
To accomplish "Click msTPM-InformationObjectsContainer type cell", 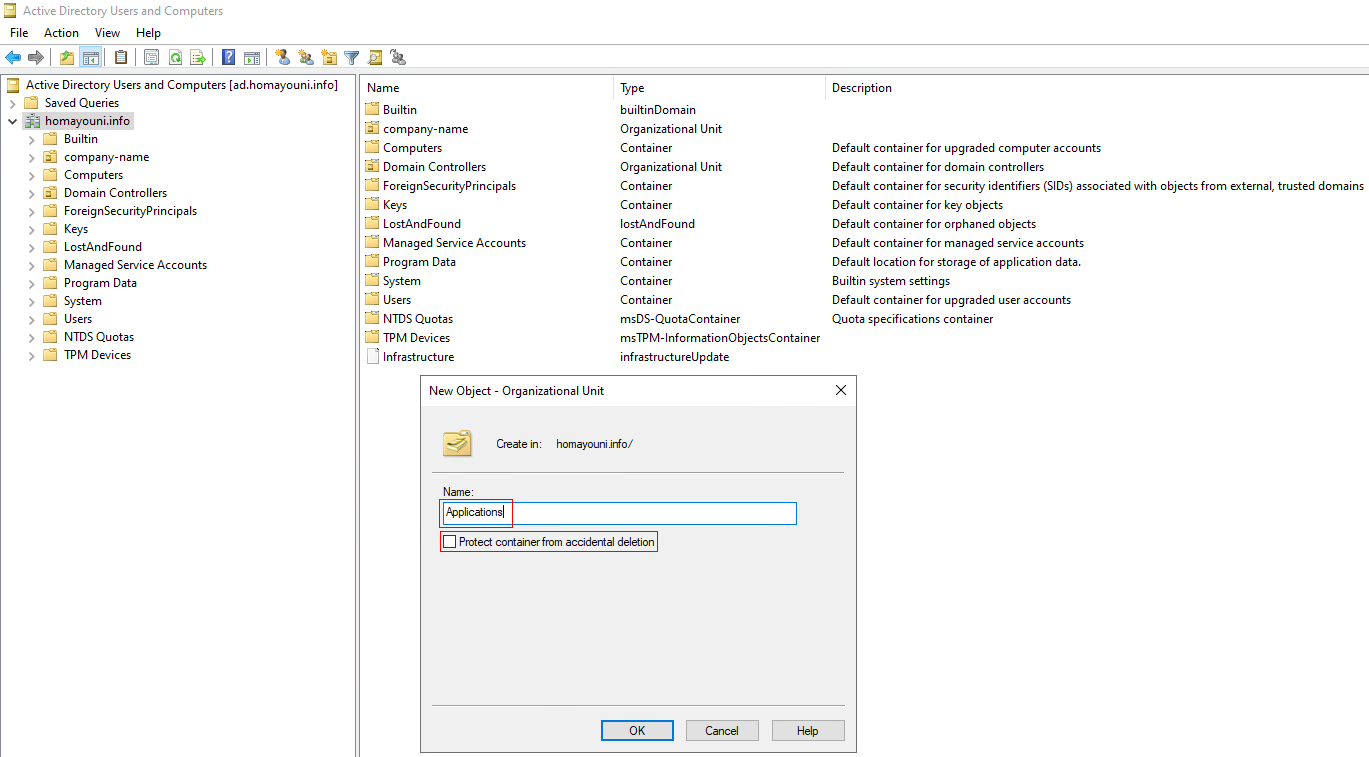I will tap(720, 338).
